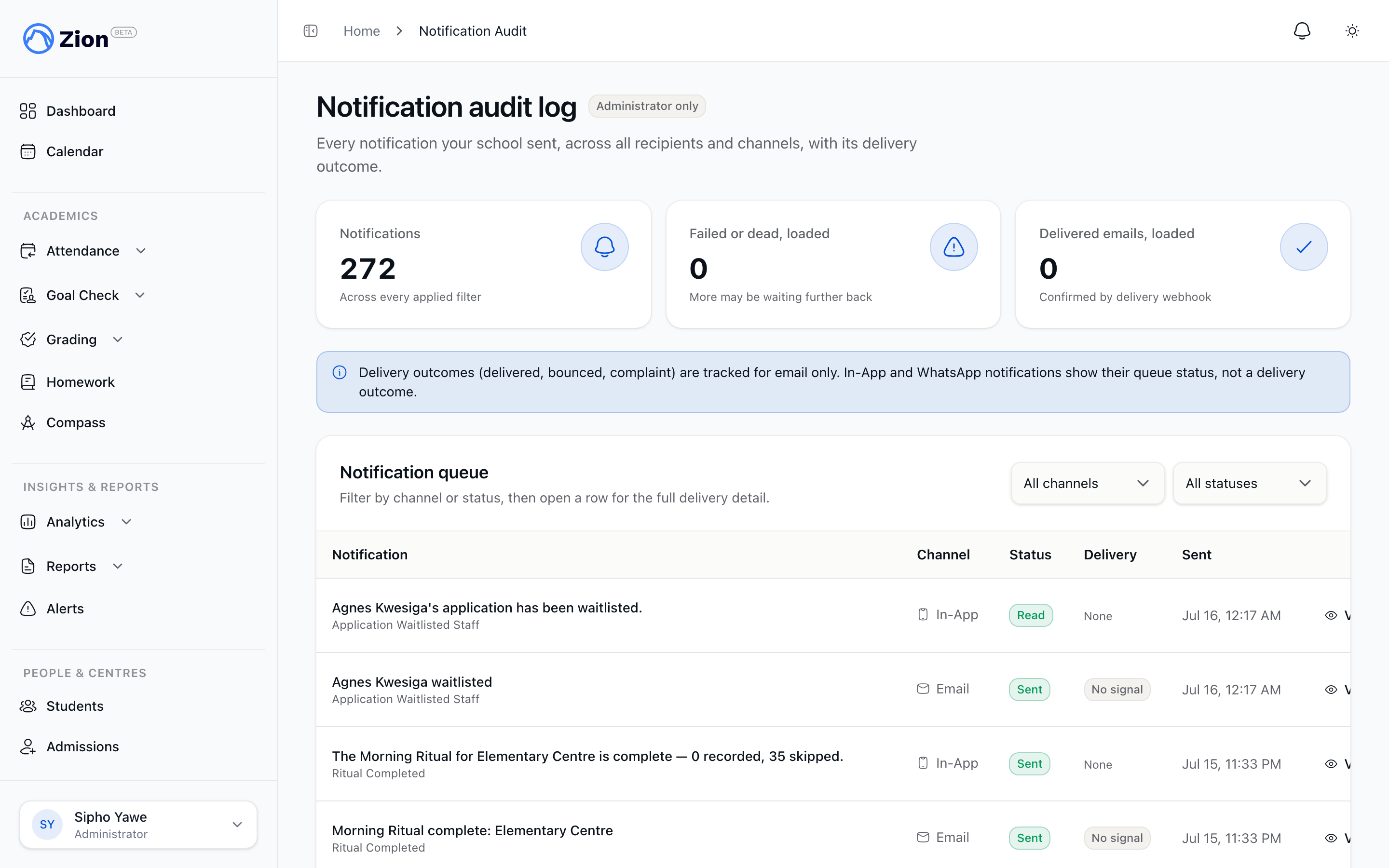Open the All statuses filter dropdown
Screen dimensions: 1389x868
click(x=1250, y=483)
